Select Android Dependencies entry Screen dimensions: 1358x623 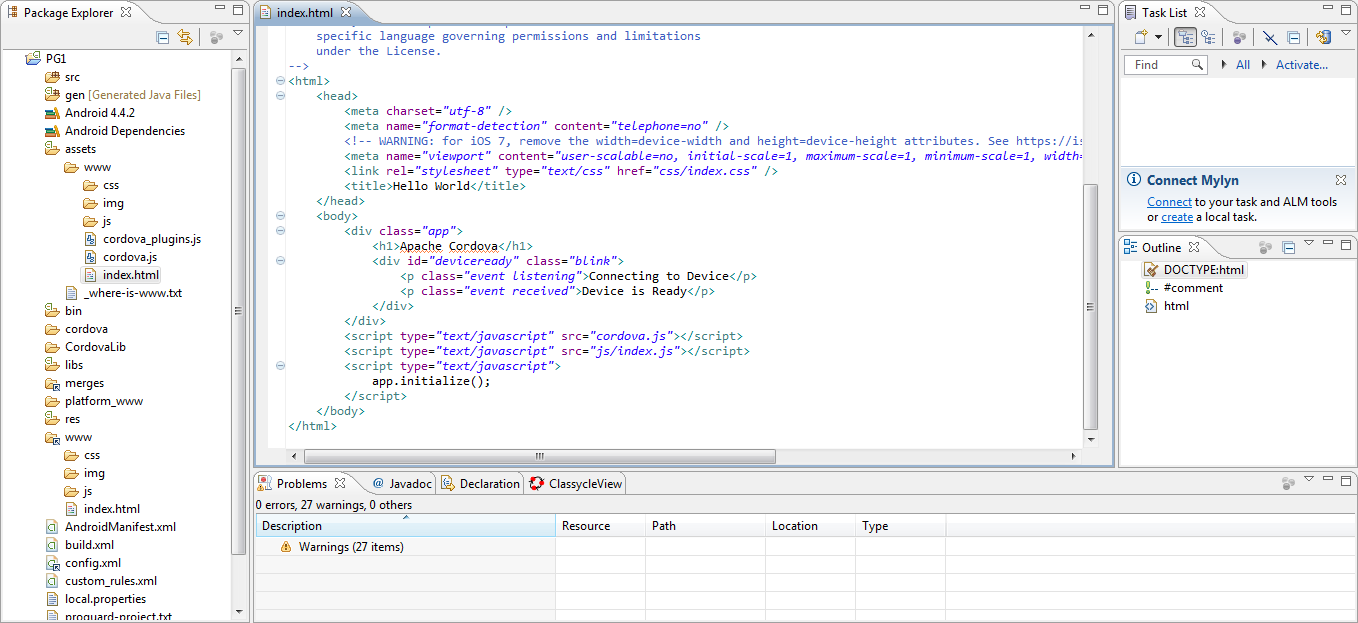pos(115,131)
